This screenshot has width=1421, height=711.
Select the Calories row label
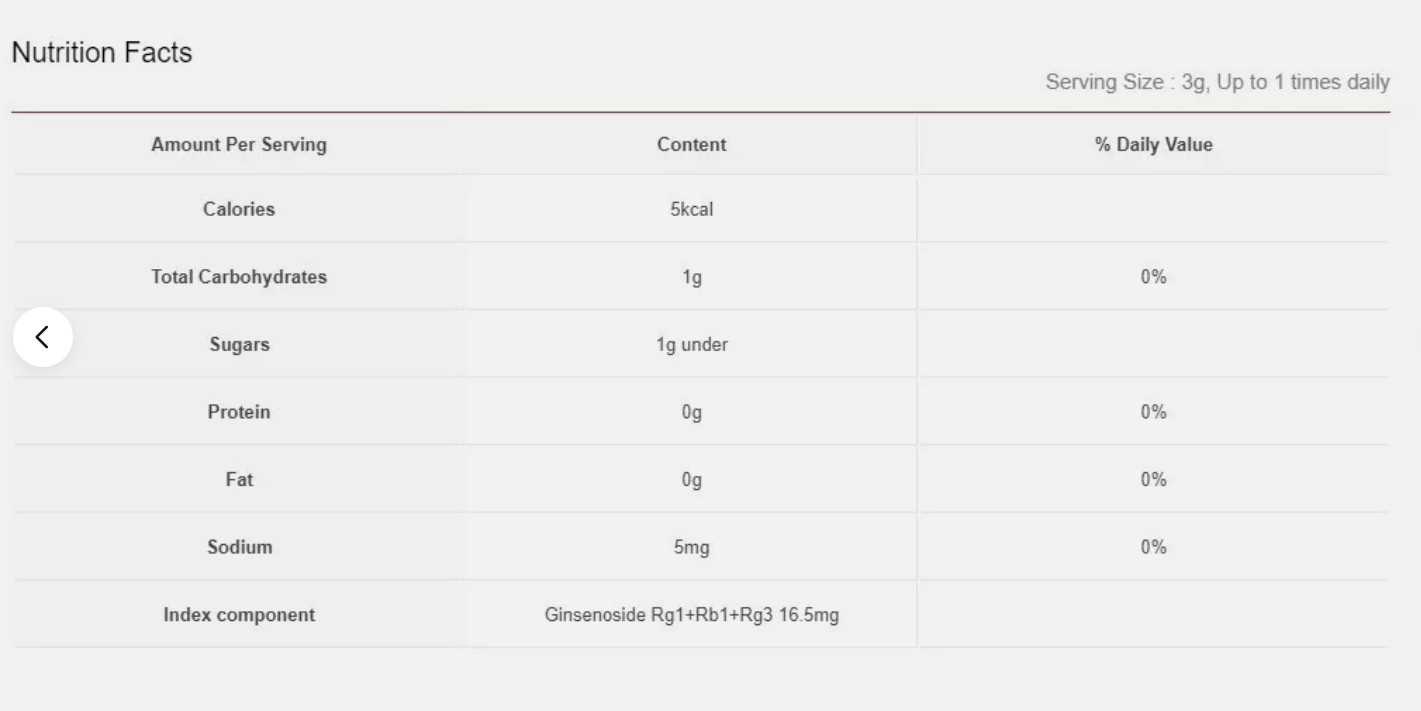[x=239, y=210]
